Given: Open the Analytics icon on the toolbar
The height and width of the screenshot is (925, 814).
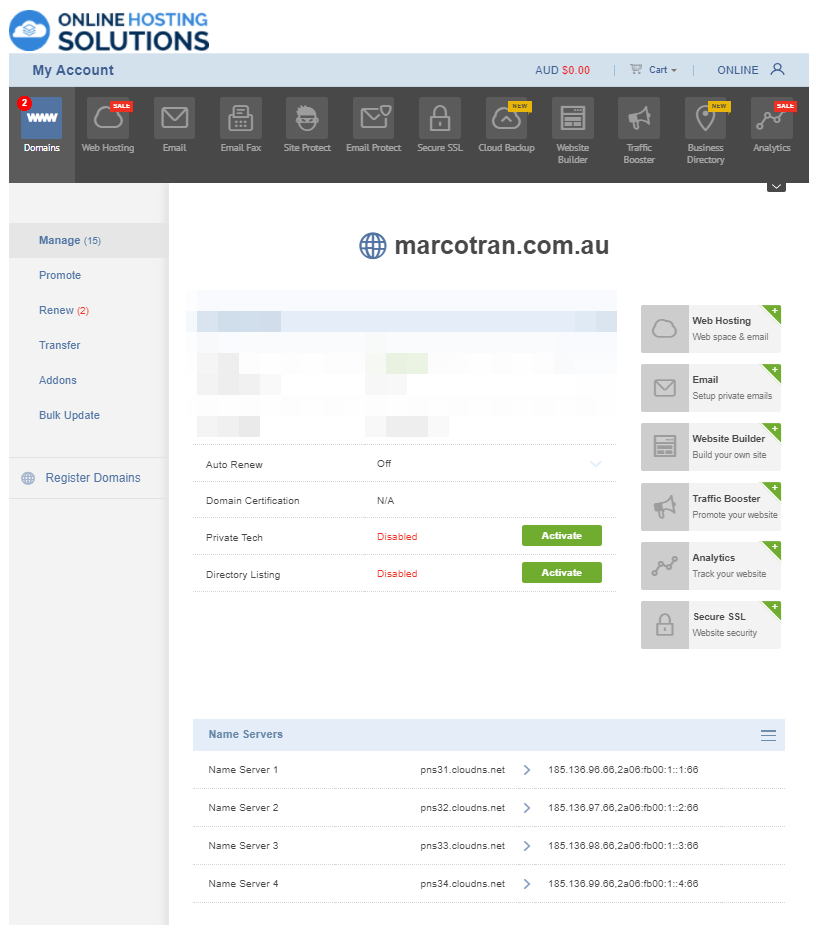Looking at the screenshot, I should point(771,120).
